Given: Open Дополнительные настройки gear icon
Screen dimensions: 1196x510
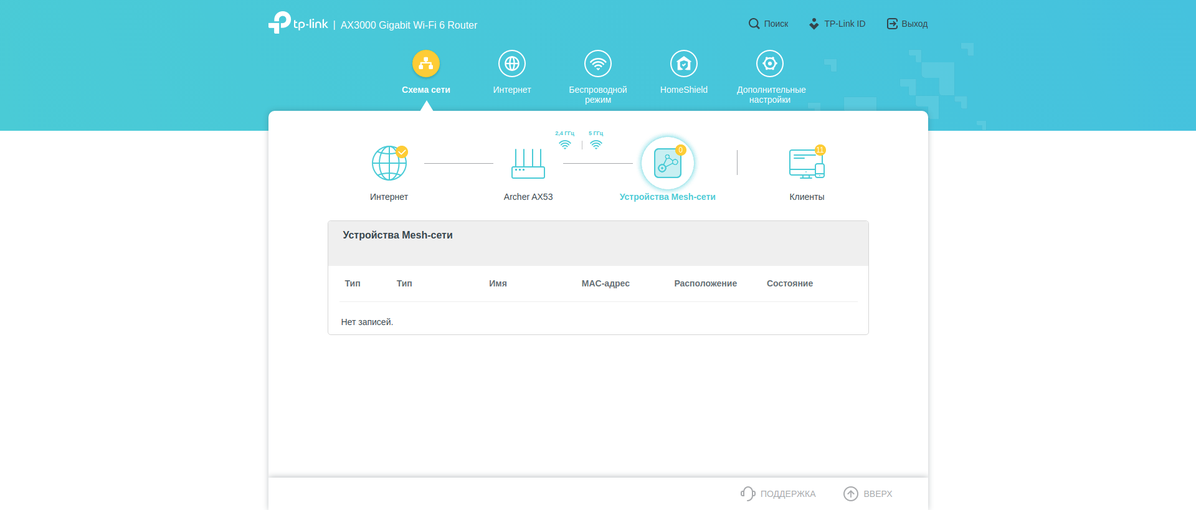Looking at the screenshot, I should pos(770,64).
